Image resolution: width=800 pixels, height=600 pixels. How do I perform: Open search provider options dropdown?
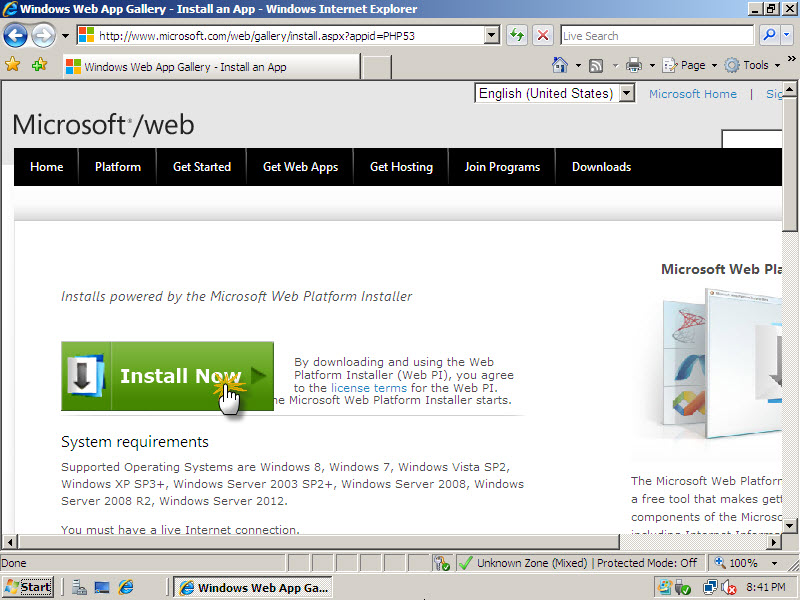click(x=787, y=35)
